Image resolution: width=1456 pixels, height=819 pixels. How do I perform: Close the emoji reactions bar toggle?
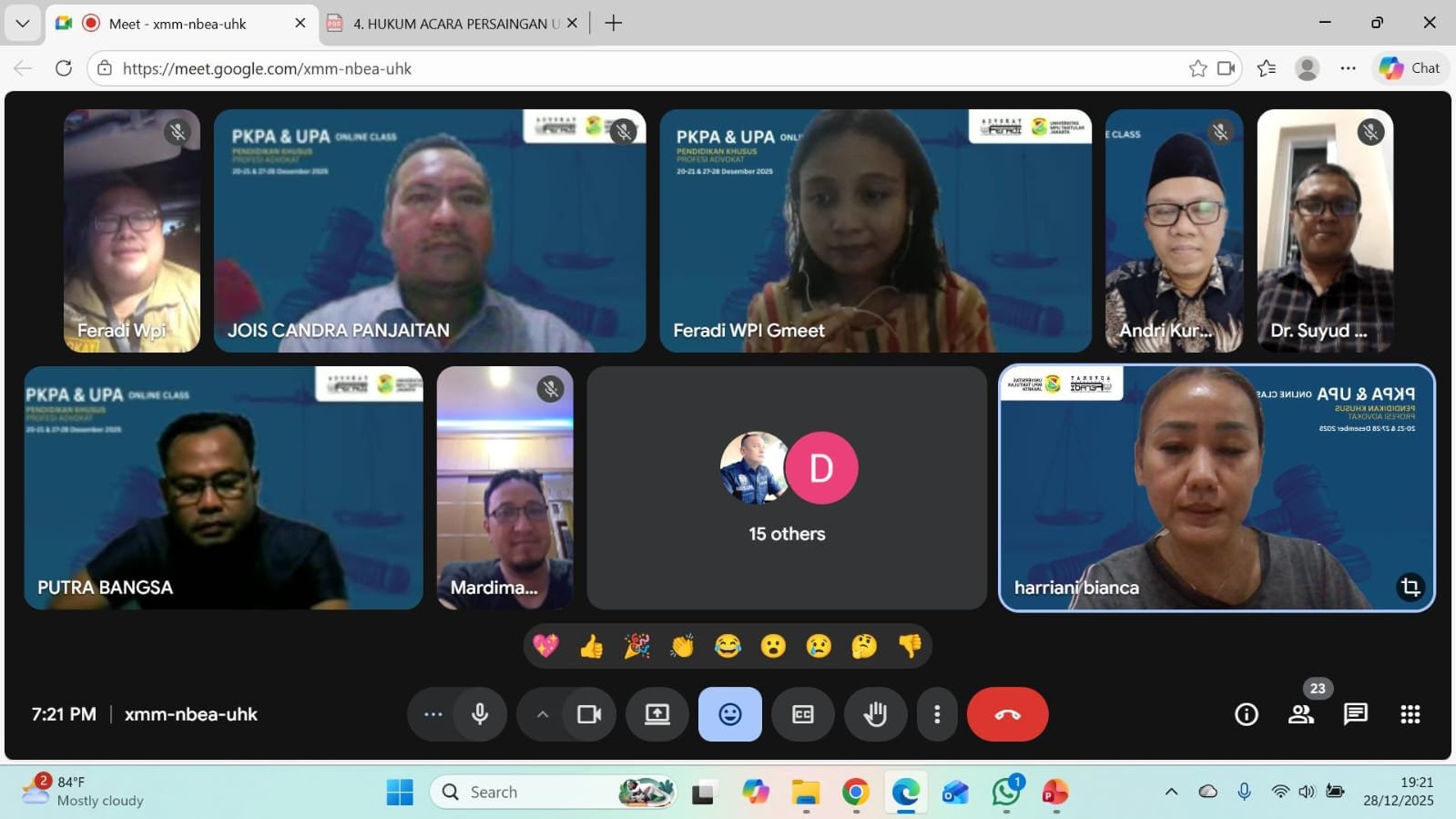(x=729, y=714)
